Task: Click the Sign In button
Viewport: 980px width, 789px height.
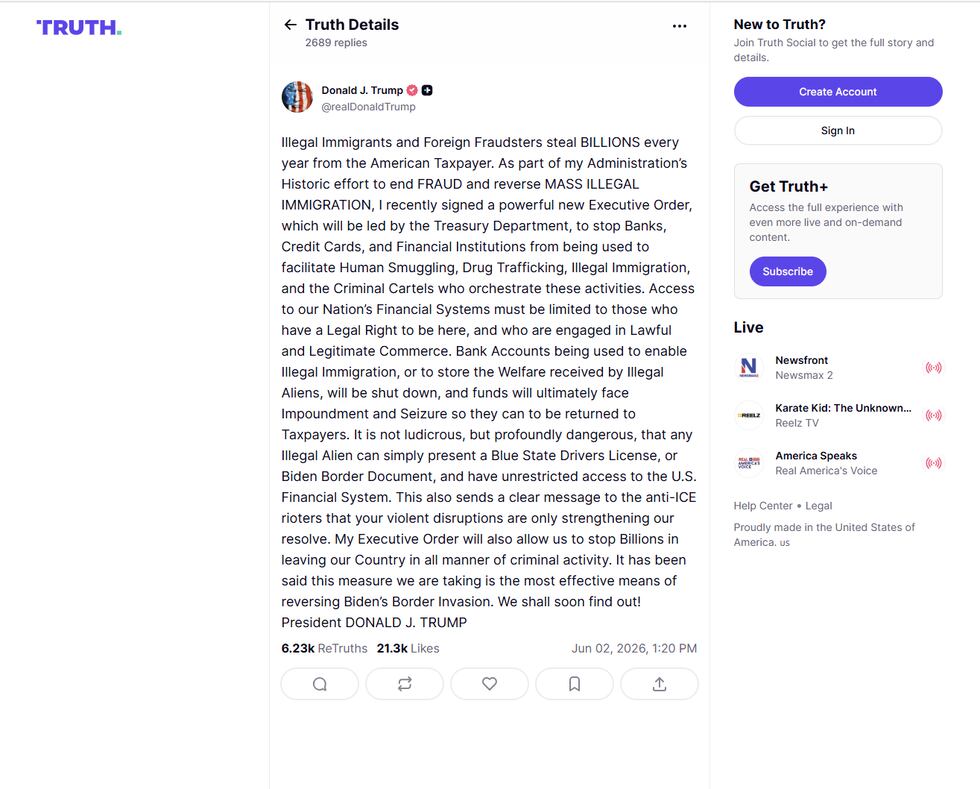Action: 838,131
